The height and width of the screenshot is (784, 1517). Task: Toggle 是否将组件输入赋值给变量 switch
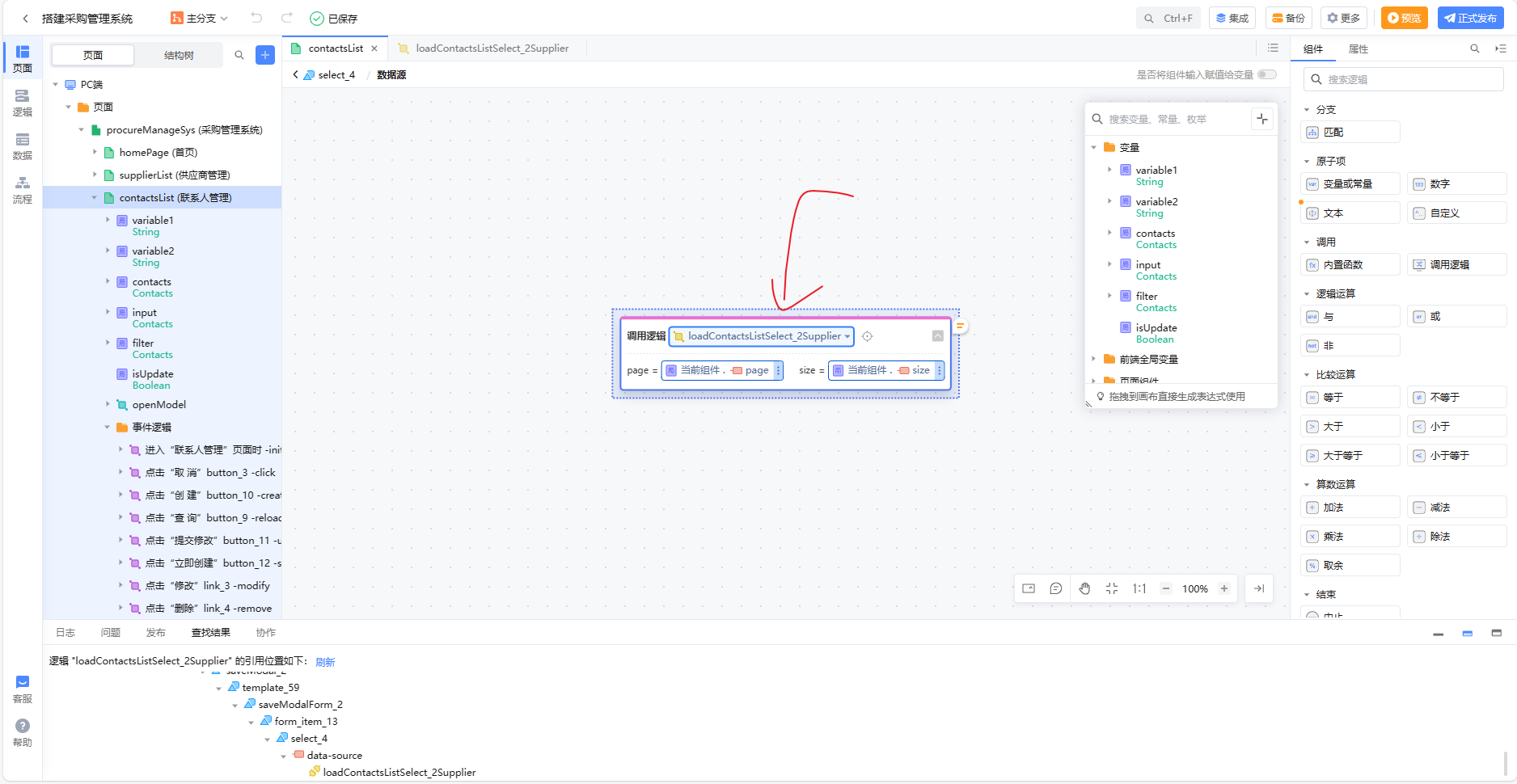[1267, 74]
